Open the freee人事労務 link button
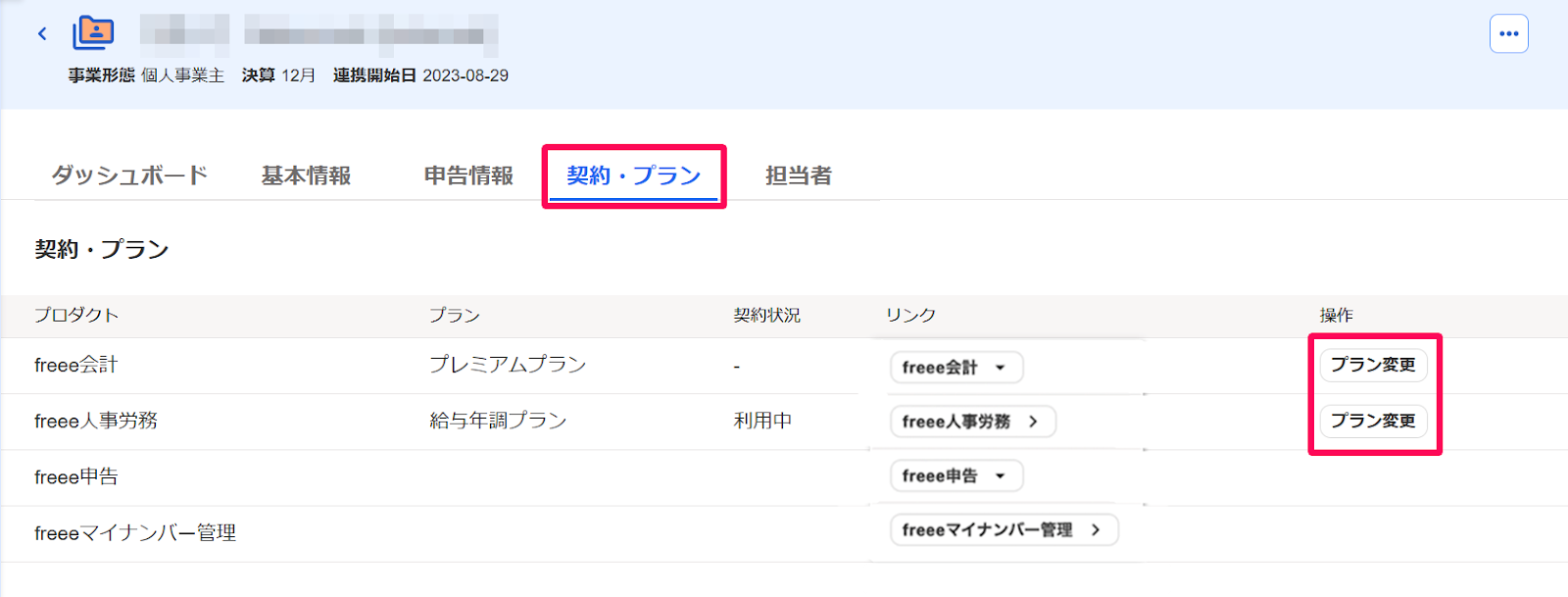The width and height of the screenshot is (1568, 597). pos(973,422)
